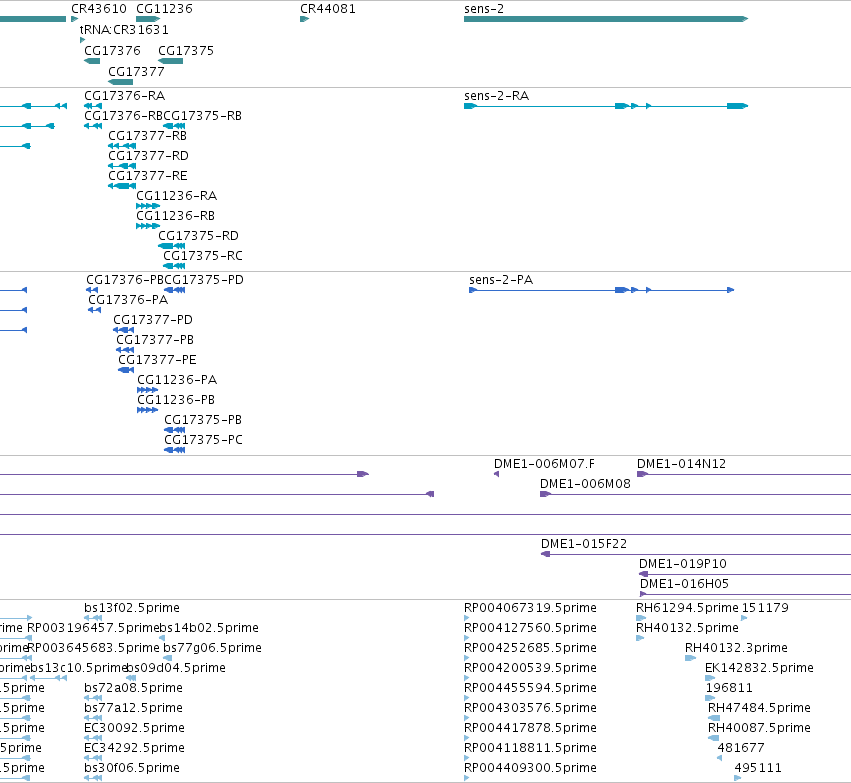Open EST bs09d04.5prime label
Viewport: 851px width, 783px height.
[x=176, y=668]
